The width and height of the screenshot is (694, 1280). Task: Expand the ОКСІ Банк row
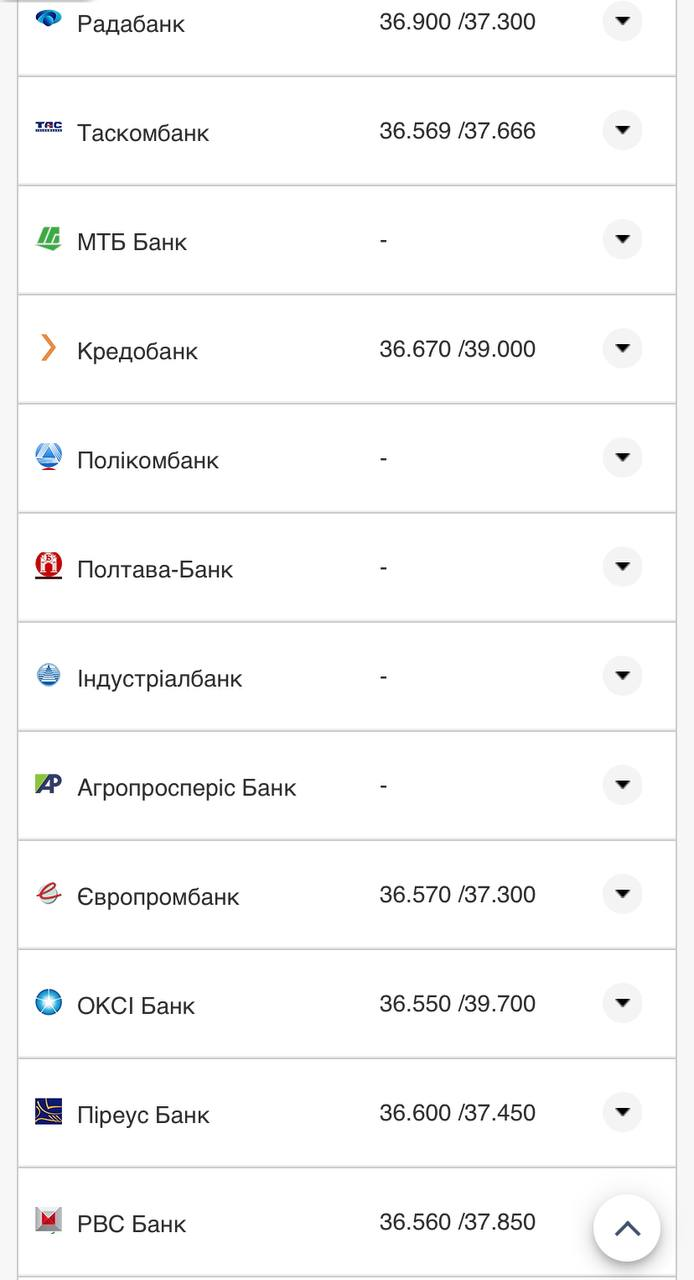tap(622, 1003)
